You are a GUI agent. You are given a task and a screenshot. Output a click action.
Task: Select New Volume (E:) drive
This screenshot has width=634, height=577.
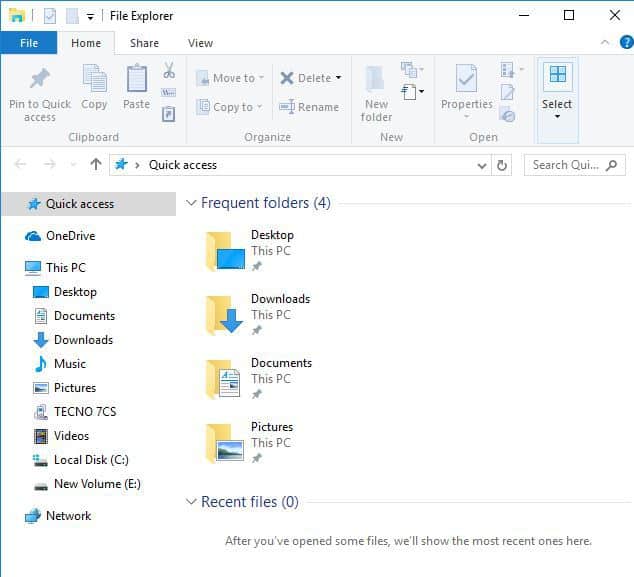tap(87, 484)
